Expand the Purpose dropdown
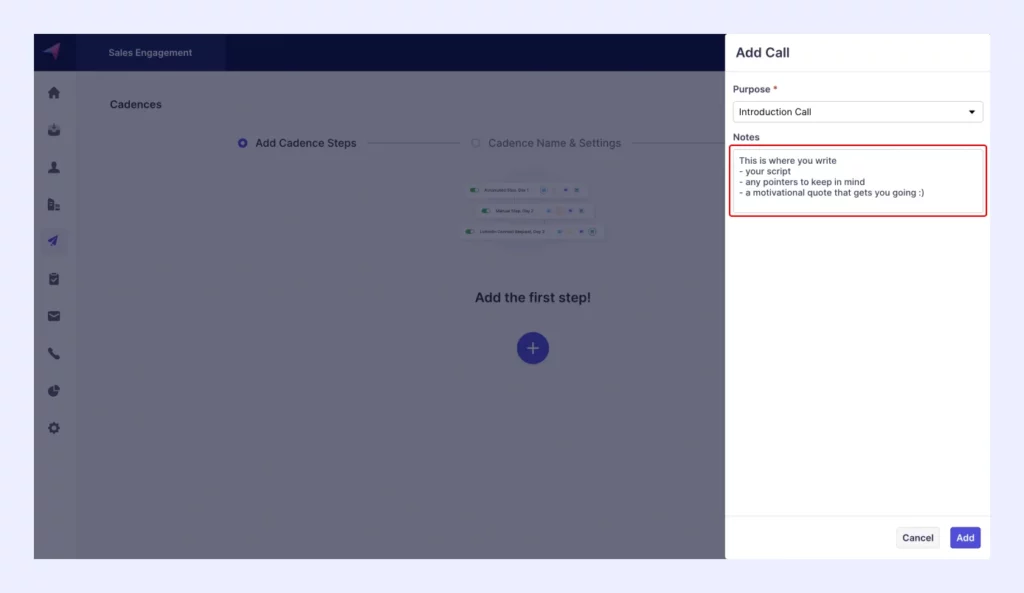This screenshot has width=1024, height=593. click(x=857, y=112)
